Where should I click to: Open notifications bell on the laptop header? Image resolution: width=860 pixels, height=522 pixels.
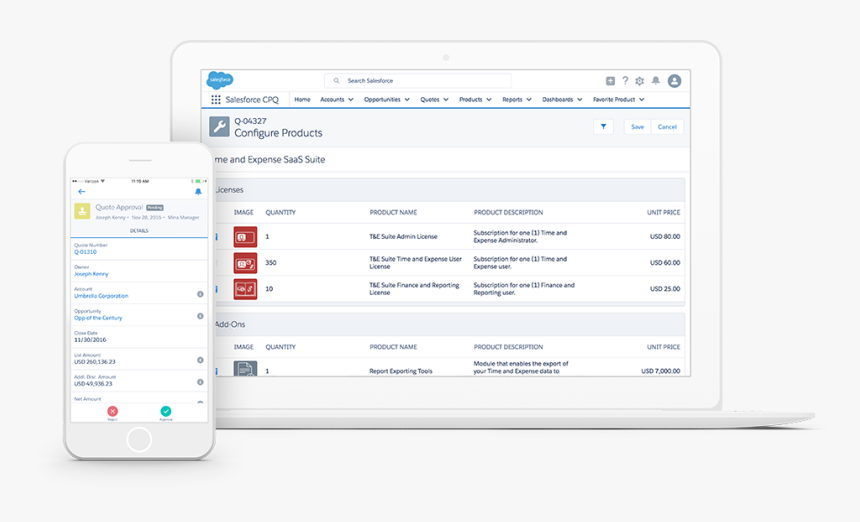(655, 81)
